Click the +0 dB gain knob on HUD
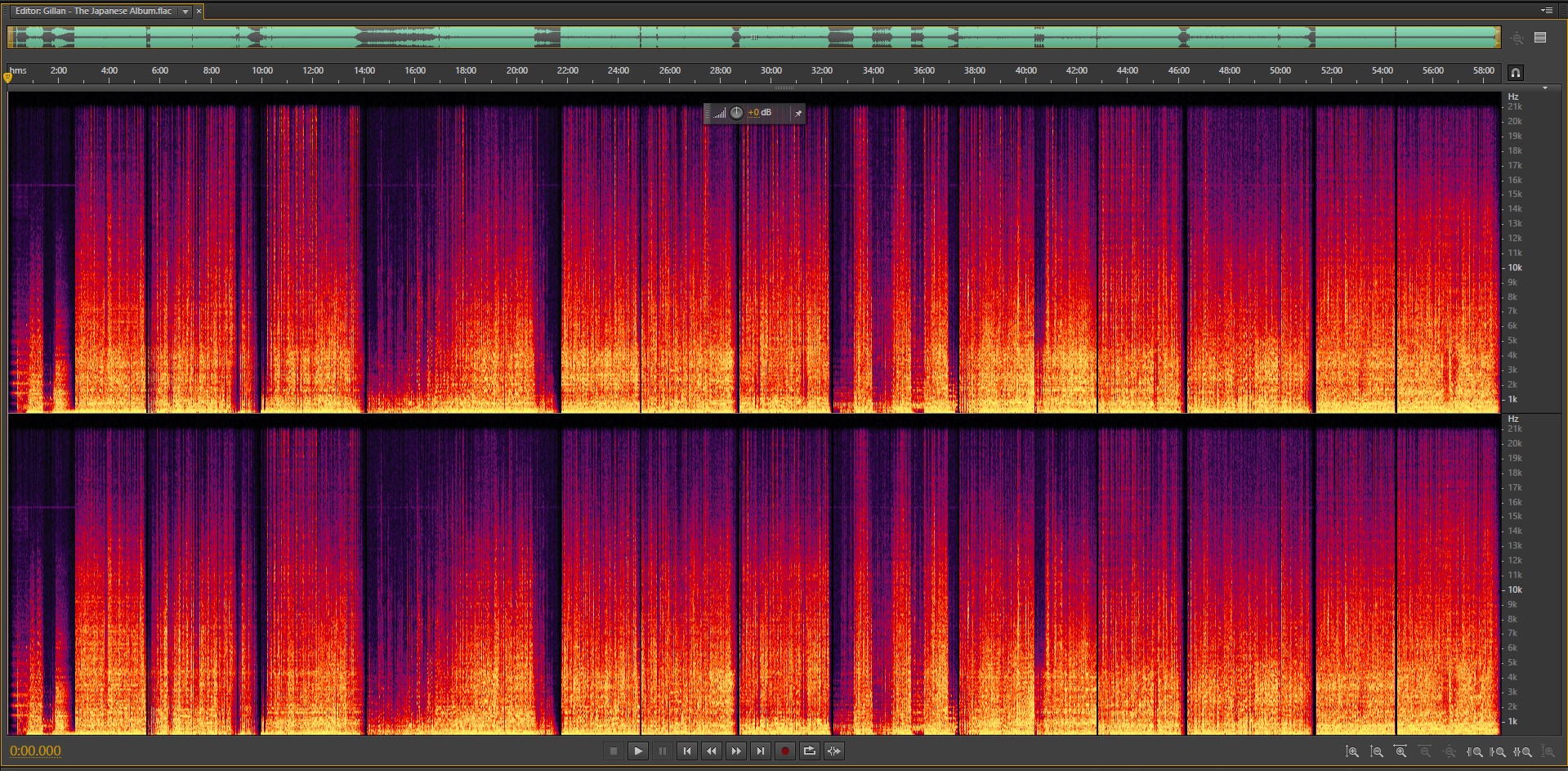This screenshot has width=1568, height=771. (x=736, y=113)
